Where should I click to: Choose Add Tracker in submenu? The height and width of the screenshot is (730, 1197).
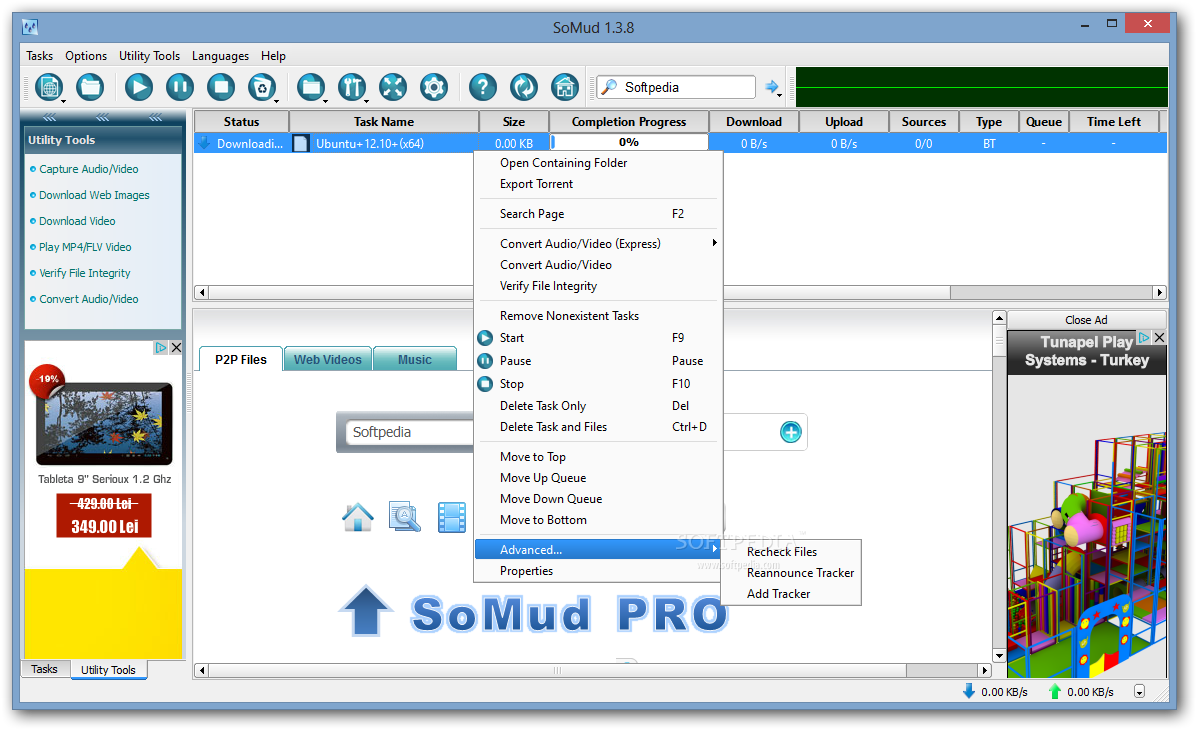click(779, 593)
